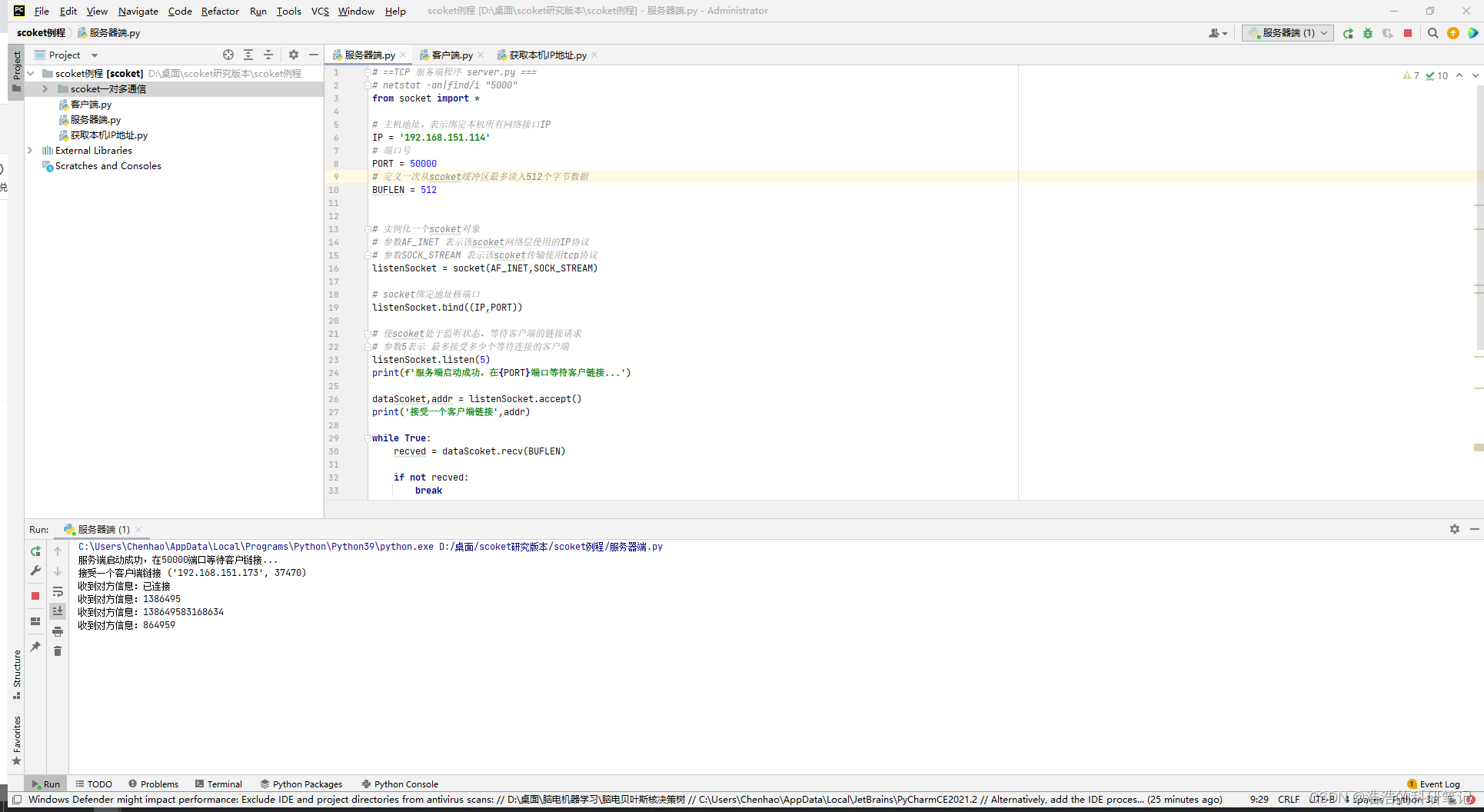Open run settings wrench icon
Viewport: 1484px width, 812px height.
pos(35,571)
